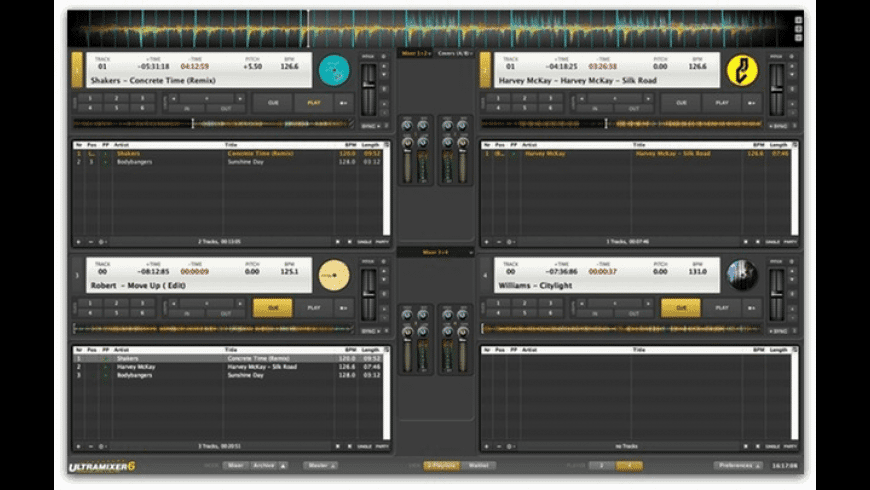Click the loop IN button on deck 1
Image resolution: width=870 pixels, height=490 pixels.
186,108
